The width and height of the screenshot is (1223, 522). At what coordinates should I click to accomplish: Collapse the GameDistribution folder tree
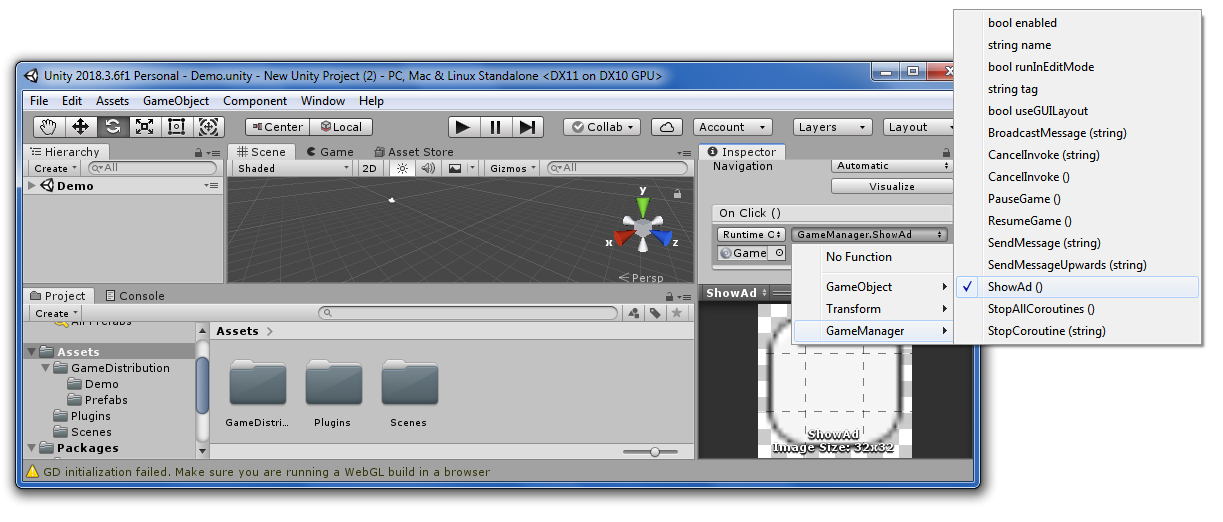tap(46, 368)
